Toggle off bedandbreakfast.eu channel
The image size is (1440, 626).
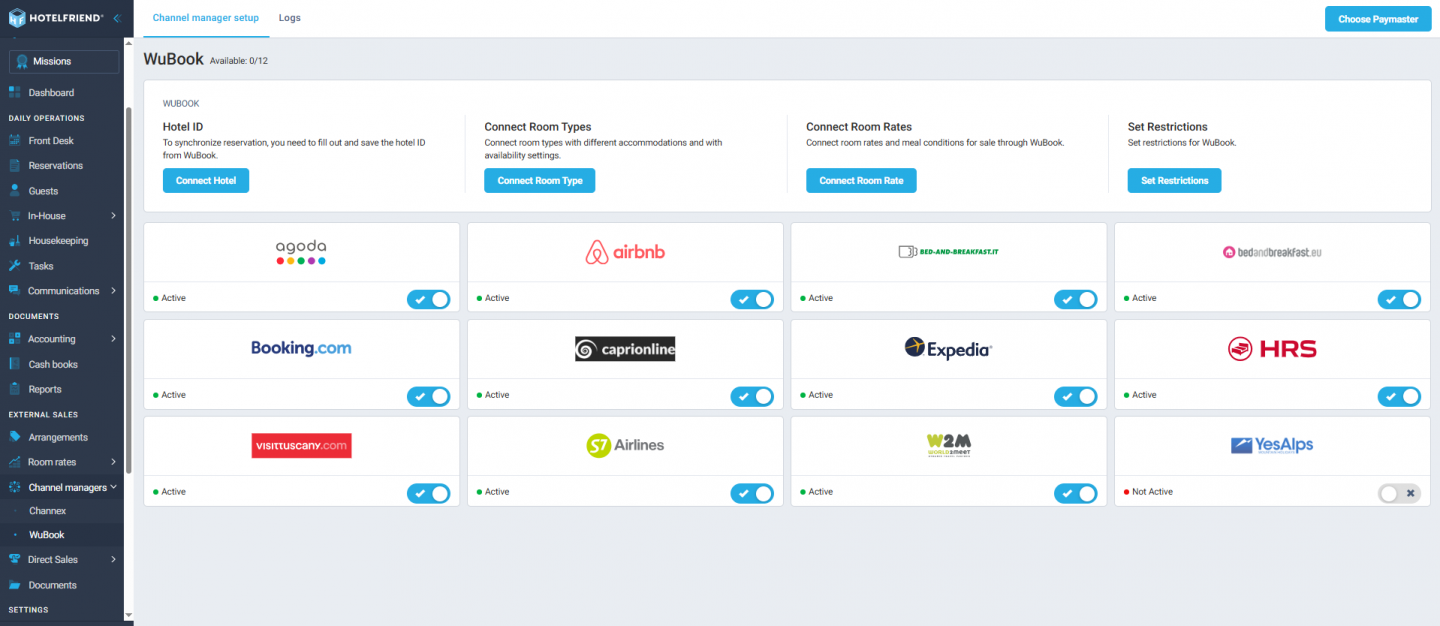tap(1399, 299)
